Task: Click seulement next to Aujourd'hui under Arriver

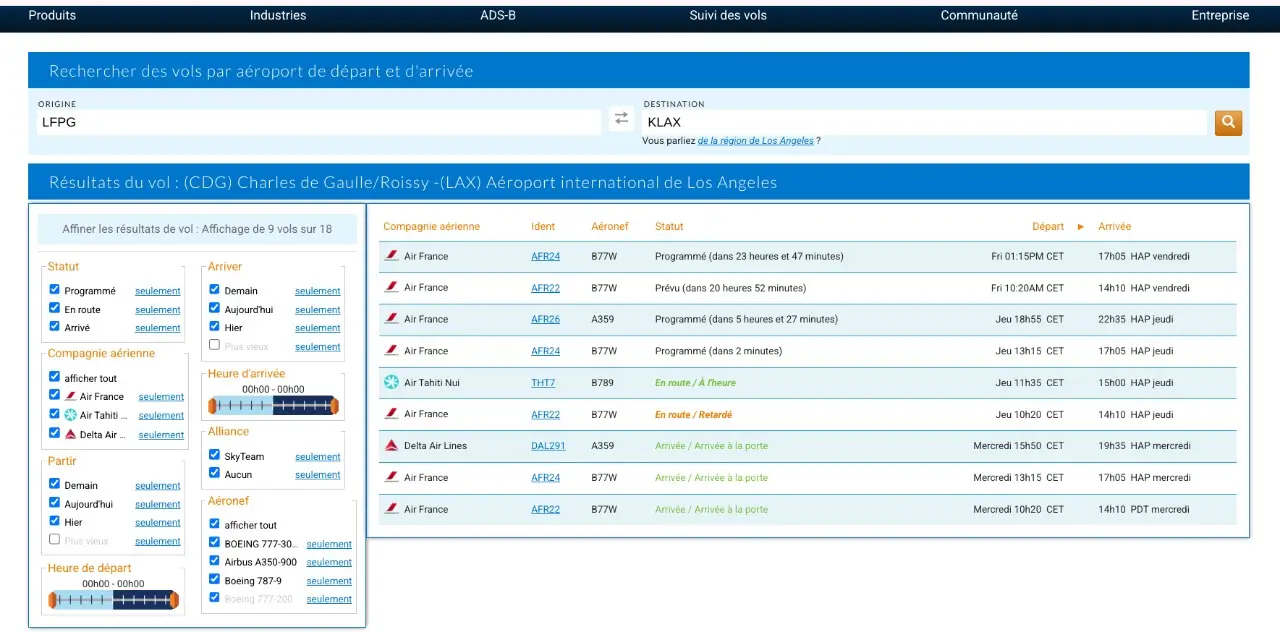Action: [x=318, y=310]
